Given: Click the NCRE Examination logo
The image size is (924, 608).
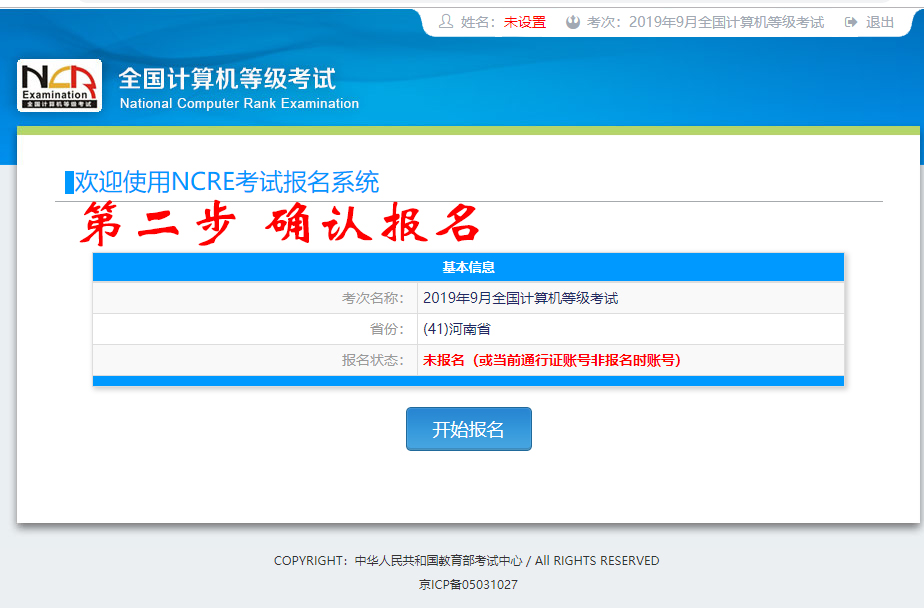Looking at the screenshot, I should pos(59,86).
